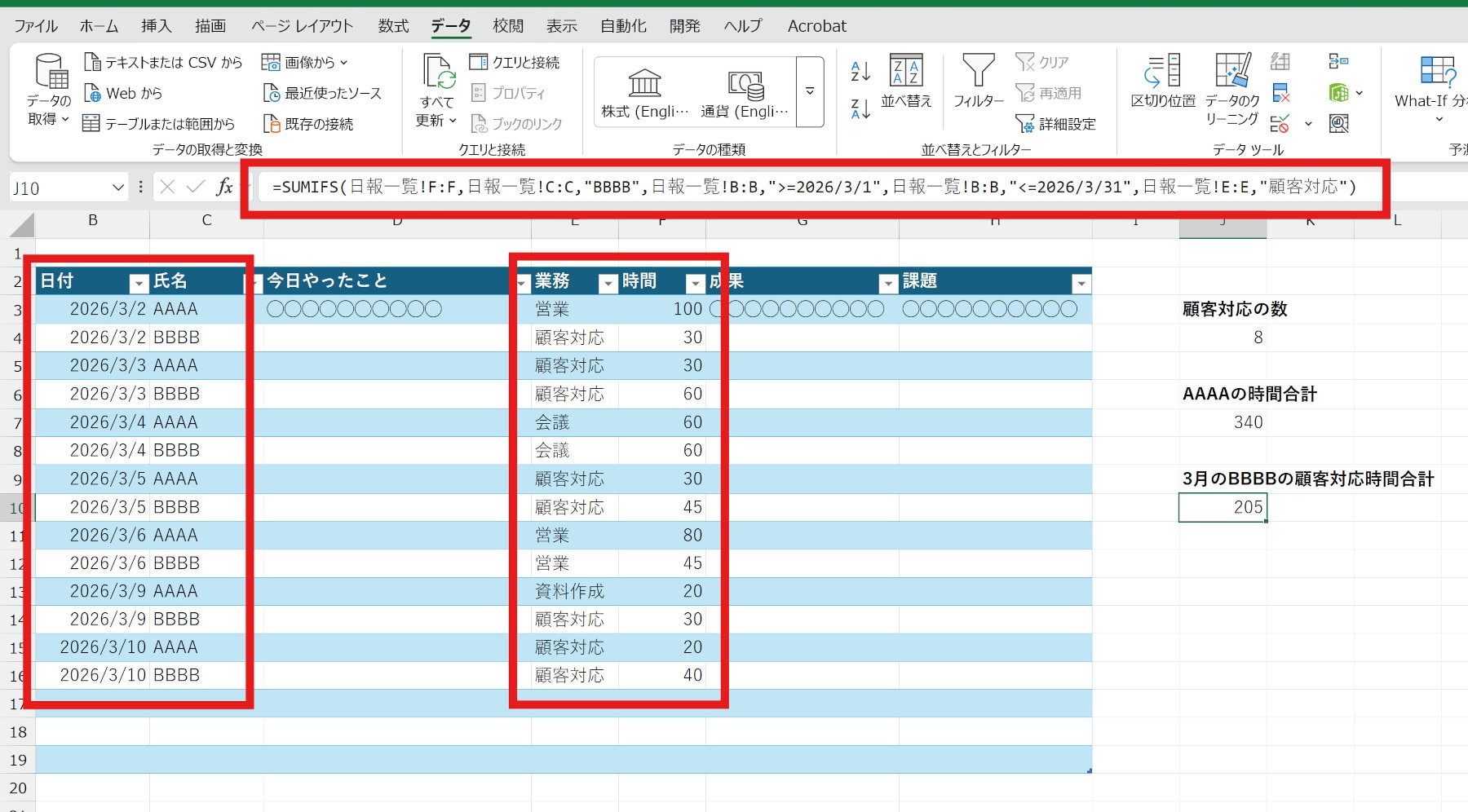
Task: Click the データの取得 icon
Action: [x=50, y=73]
